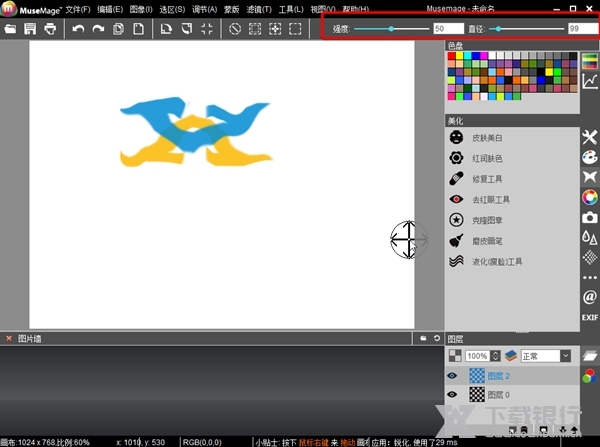This screenshot has width=600, height=447.
Task: Open the EXIF info panel icon
Action: pos(589,317)
